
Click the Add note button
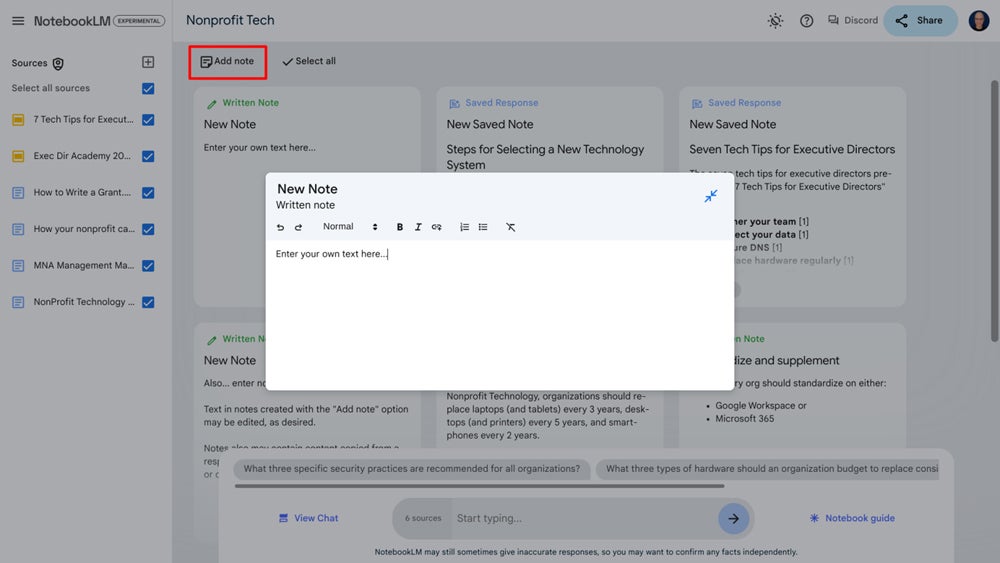pyautogui.click(x=227, y=61)
